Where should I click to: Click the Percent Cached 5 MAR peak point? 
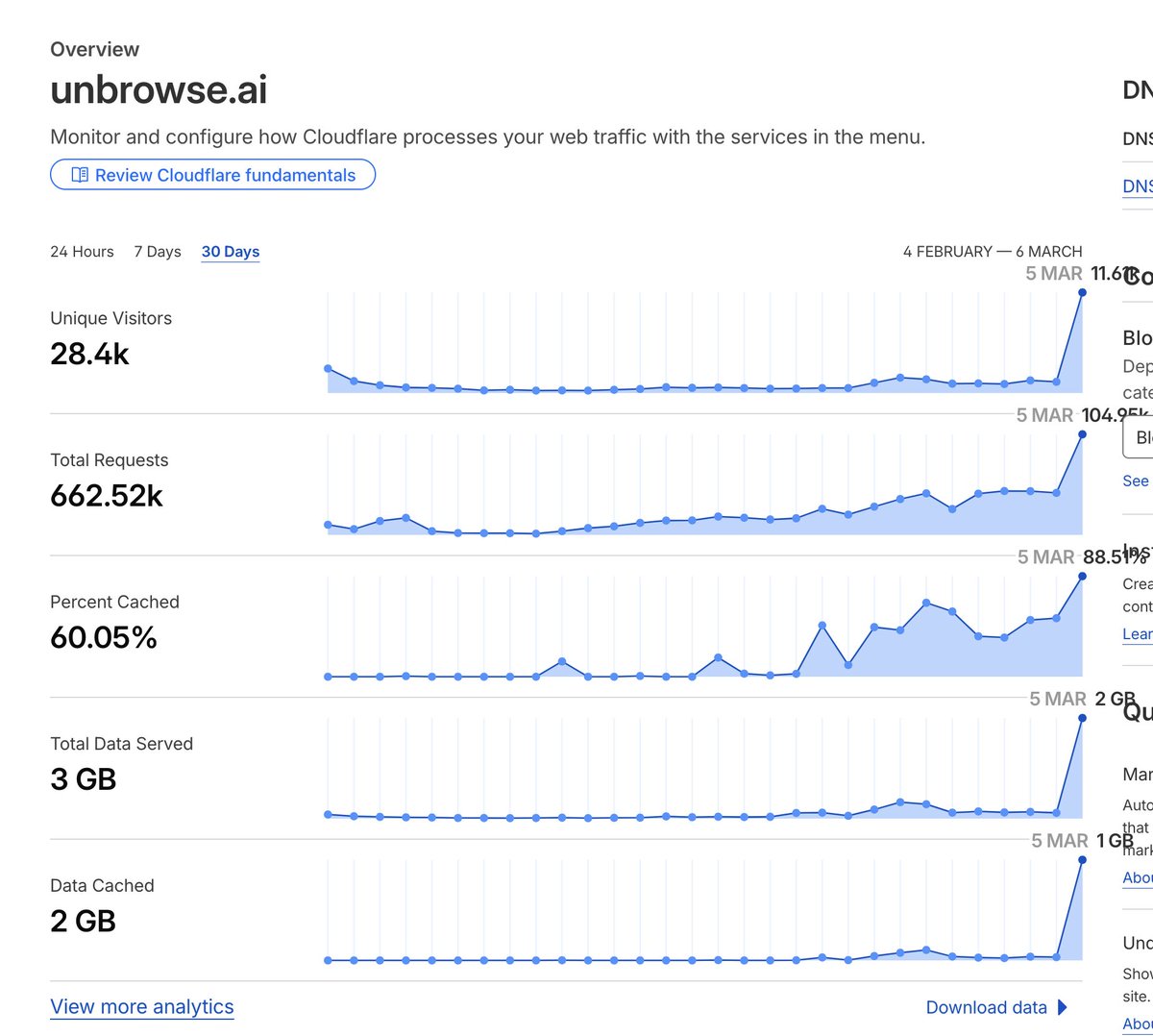(x=1082, y=577)
